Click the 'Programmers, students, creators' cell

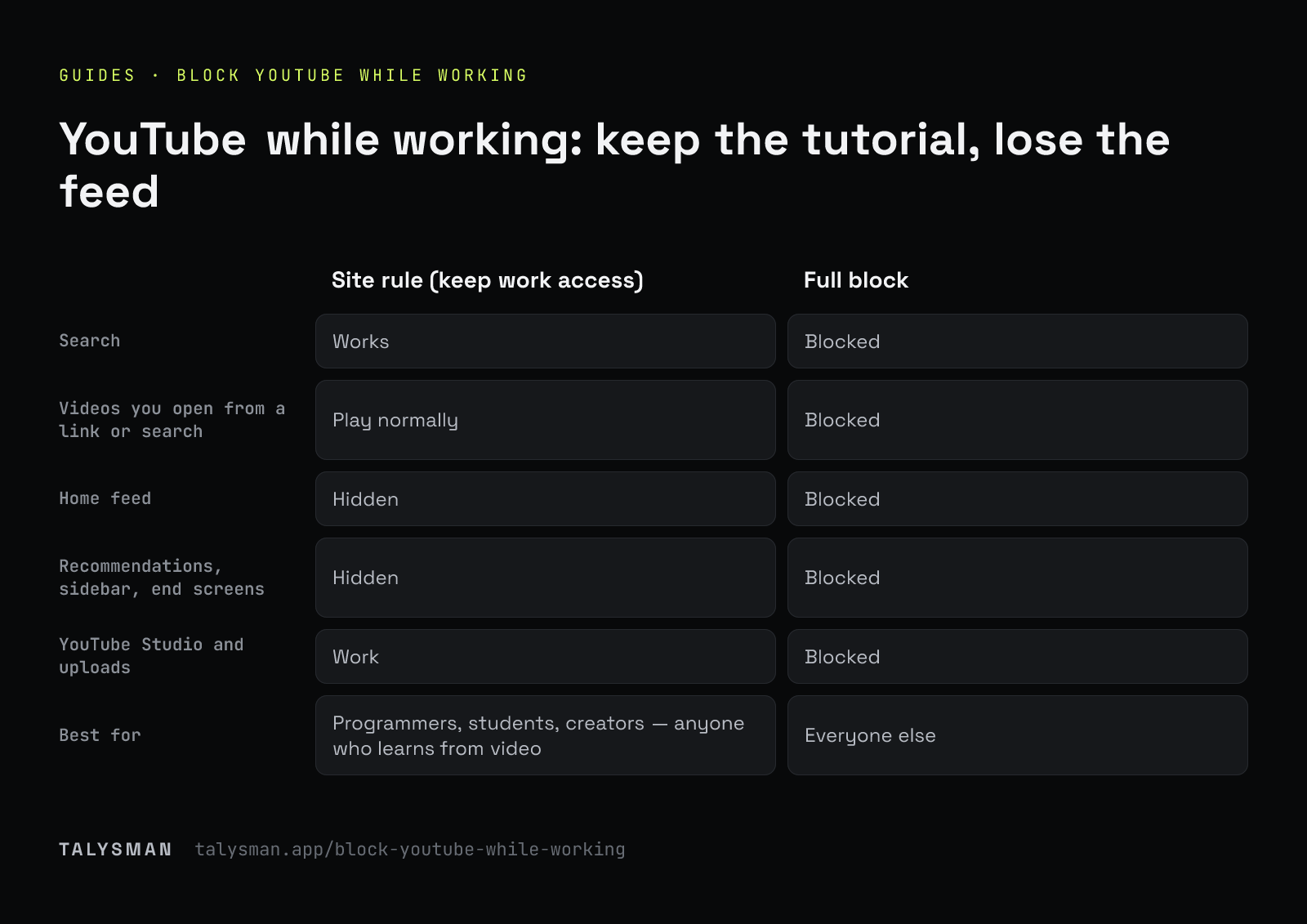pyautogui.click(x=546, y=735)
